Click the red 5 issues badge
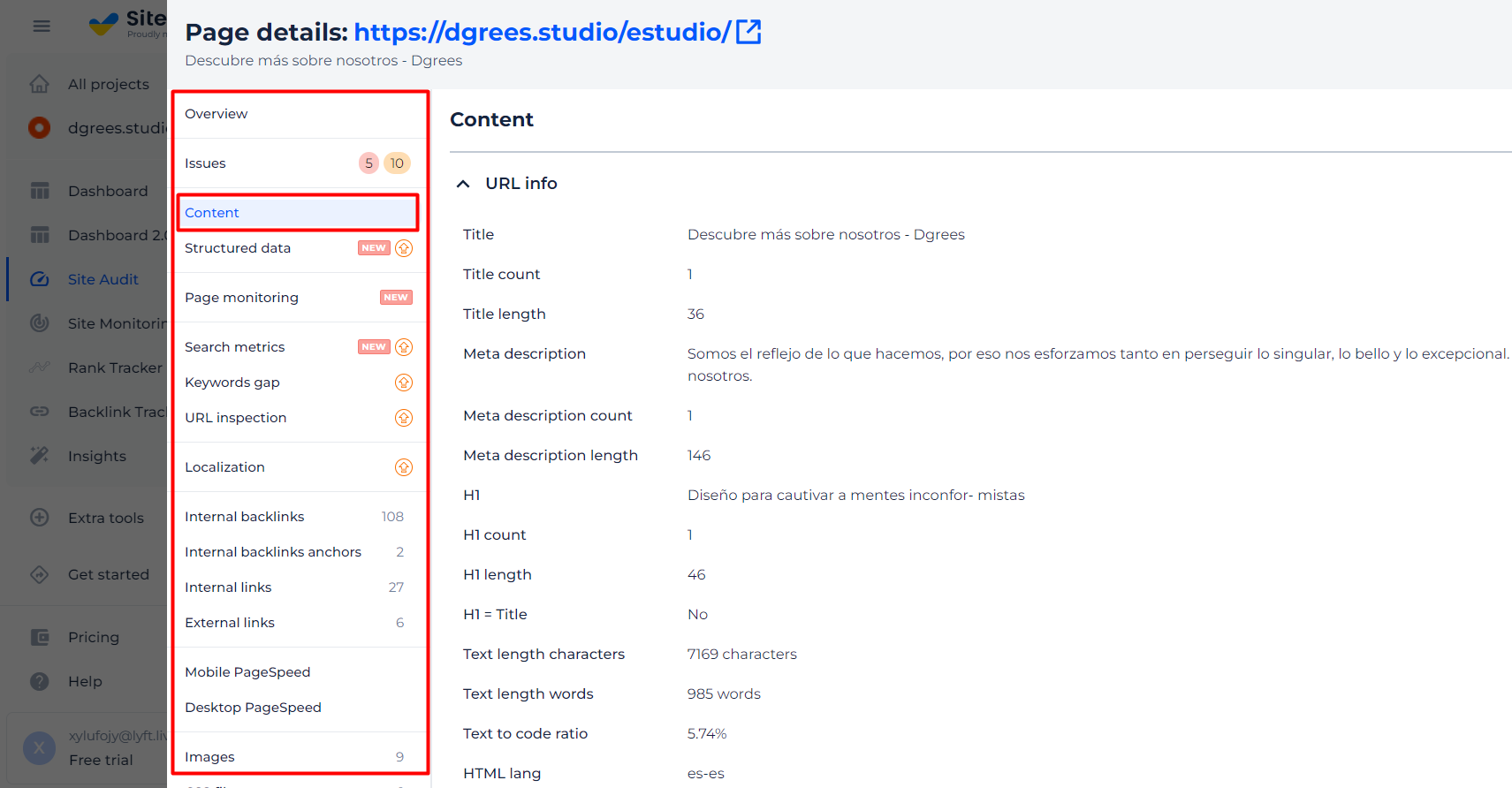Viewport: 1512px width, 788px height. pos(369,163)
